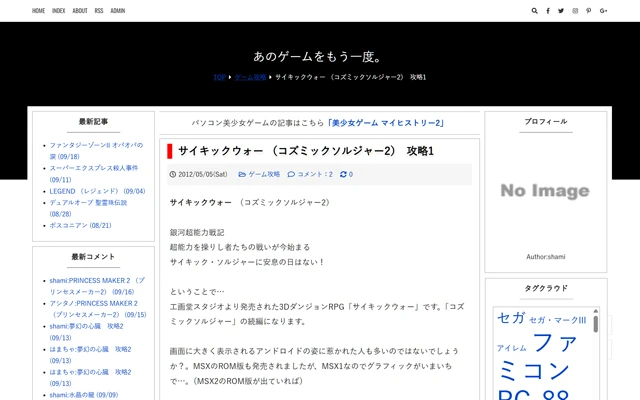
Task: Open recent article ファンタジーゾーンII オパオパの涙
Action: 96,151
